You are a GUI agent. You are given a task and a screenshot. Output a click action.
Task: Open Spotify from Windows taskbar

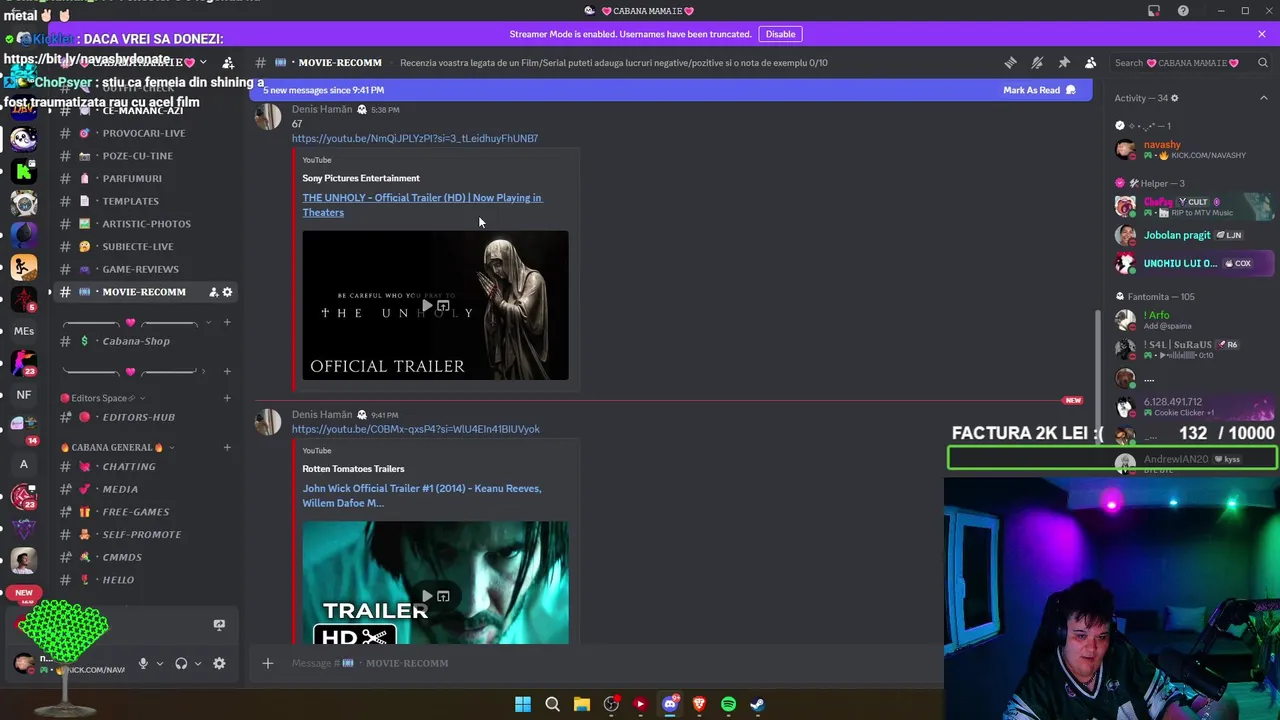pos(728,704)
